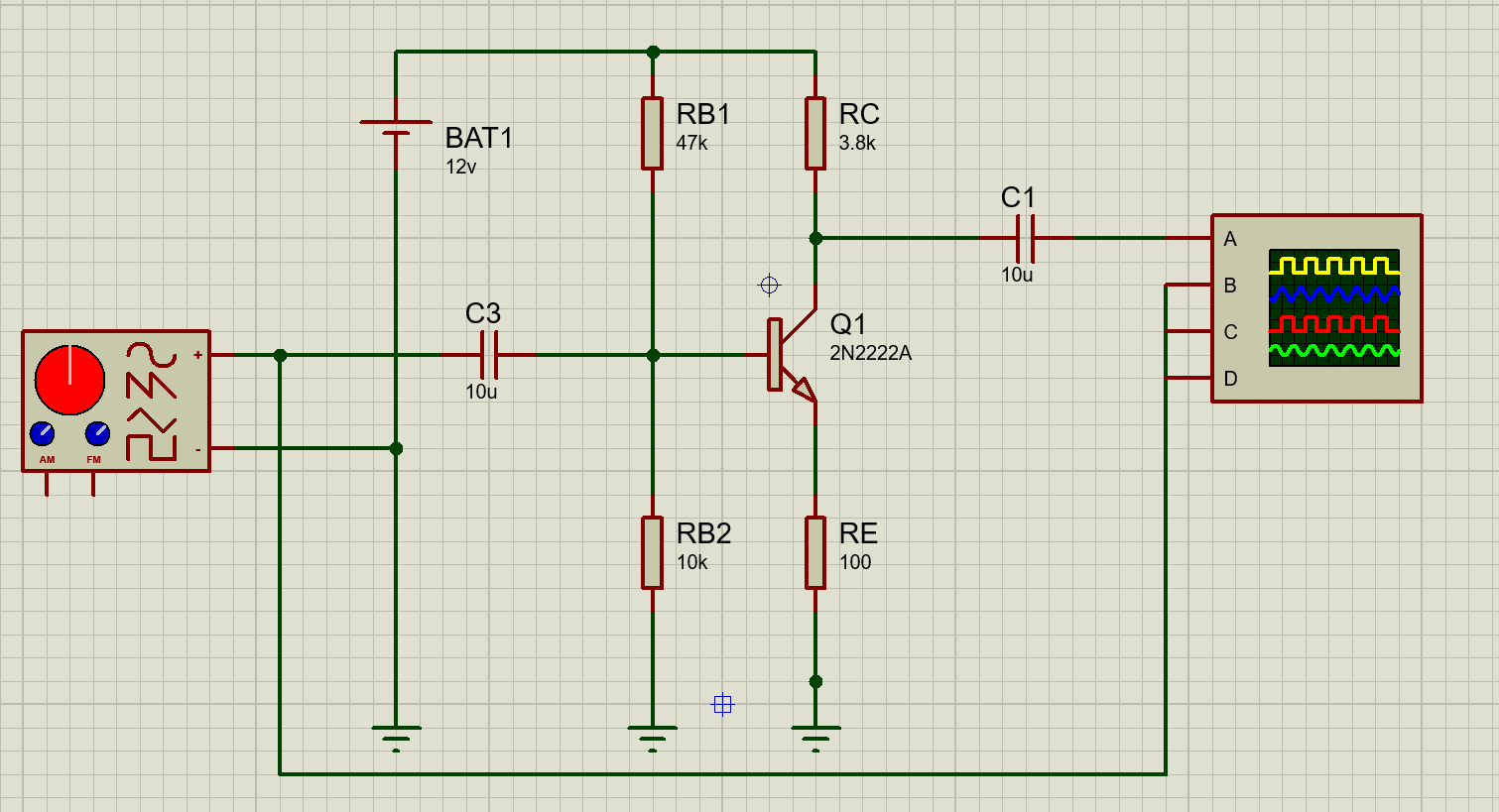The image size is (1499, 812).
Task: Click the blue square marker near RB2
Action: pyautogui.click(x=722, y=704)
